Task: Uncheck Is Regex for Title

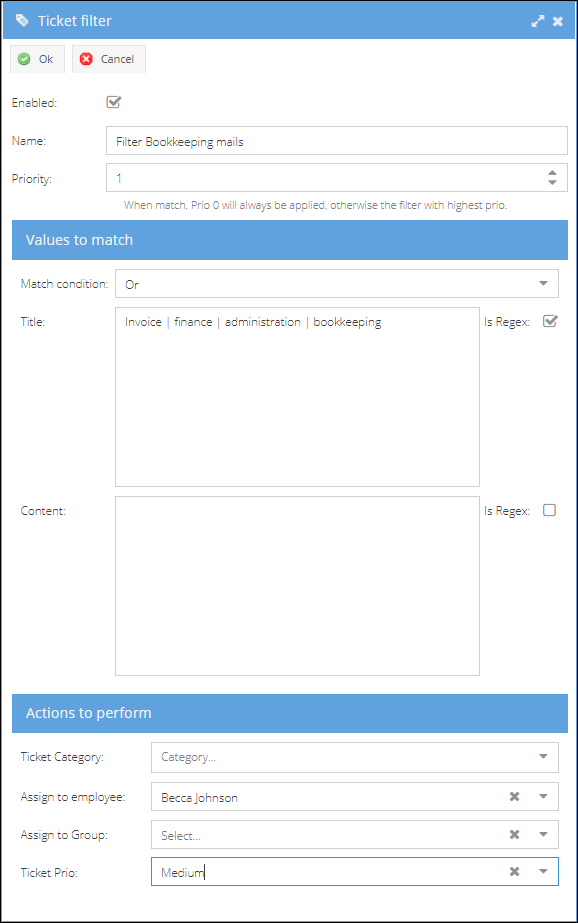Action: [550, 321]
